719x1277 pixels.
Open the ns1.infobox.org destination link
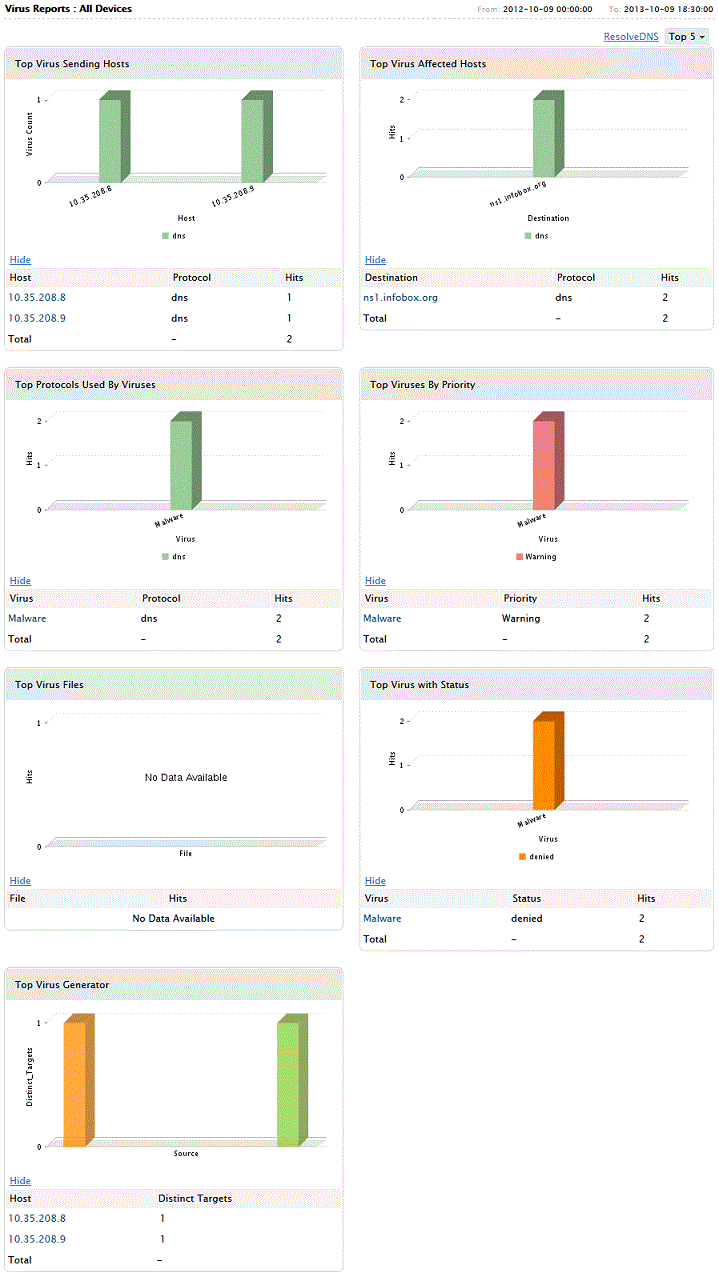[400, 297]
